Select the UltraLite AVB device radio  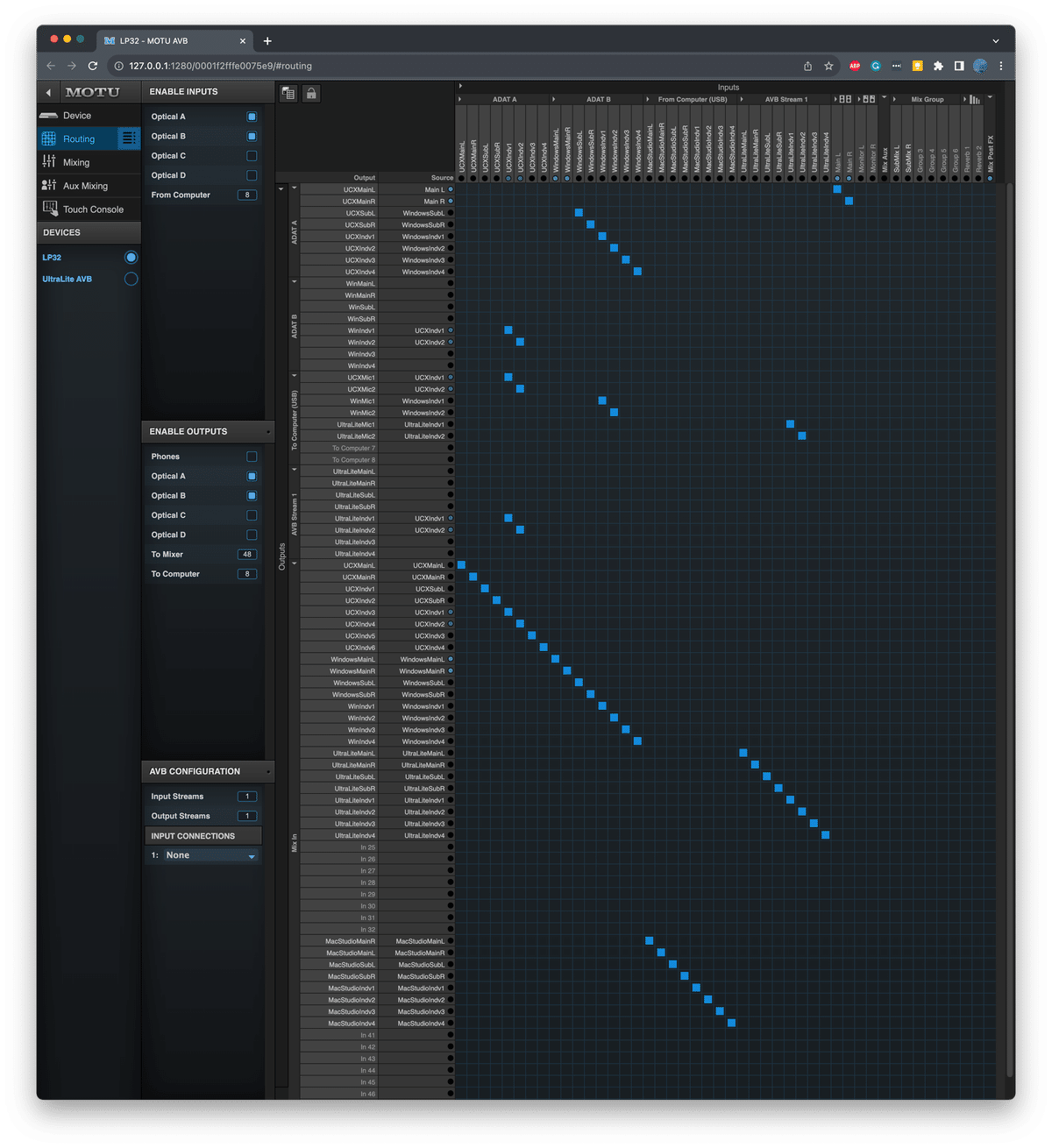[x=131, y=279]
